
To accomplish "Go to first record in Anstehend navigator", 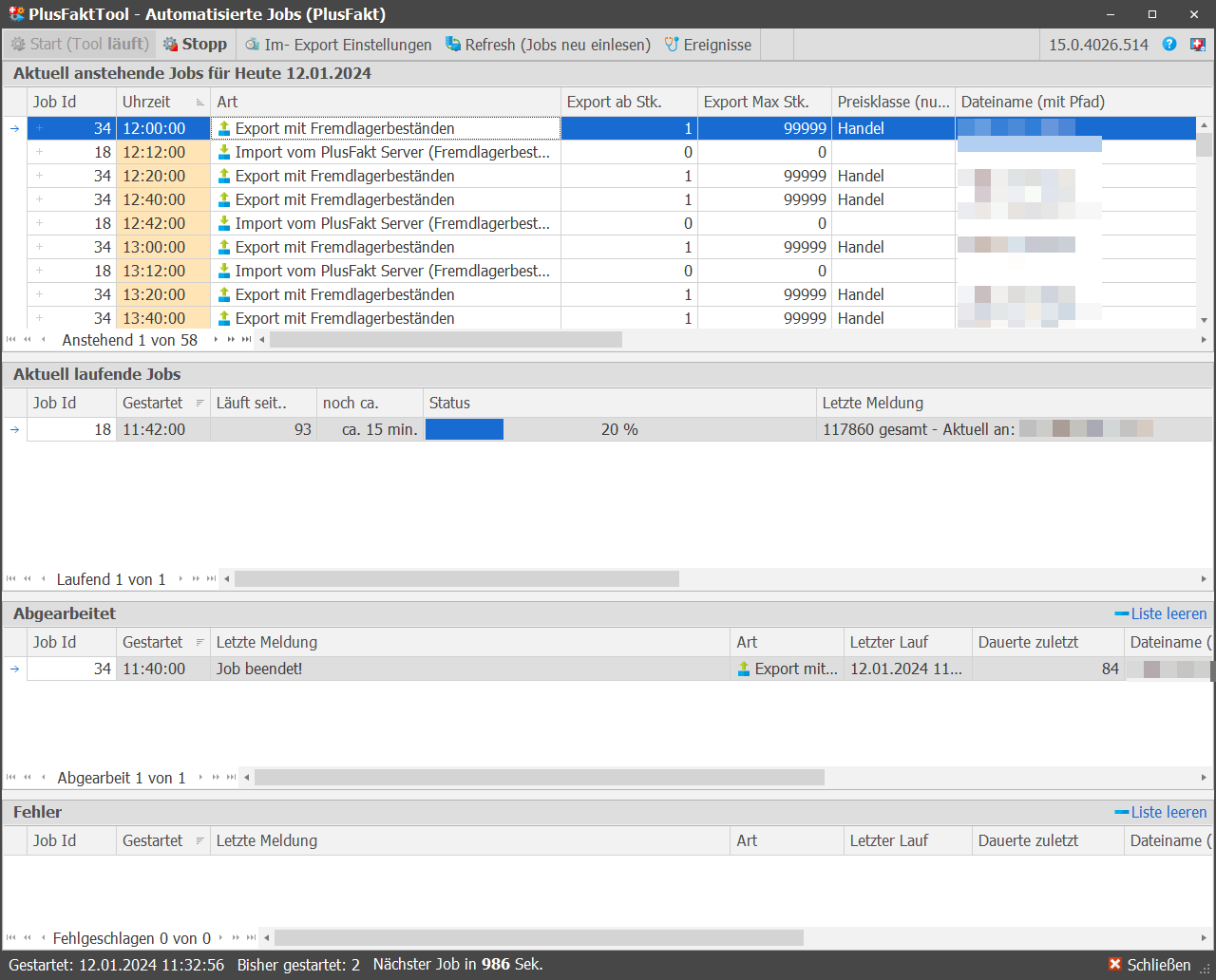I will (x=11, y=339).
